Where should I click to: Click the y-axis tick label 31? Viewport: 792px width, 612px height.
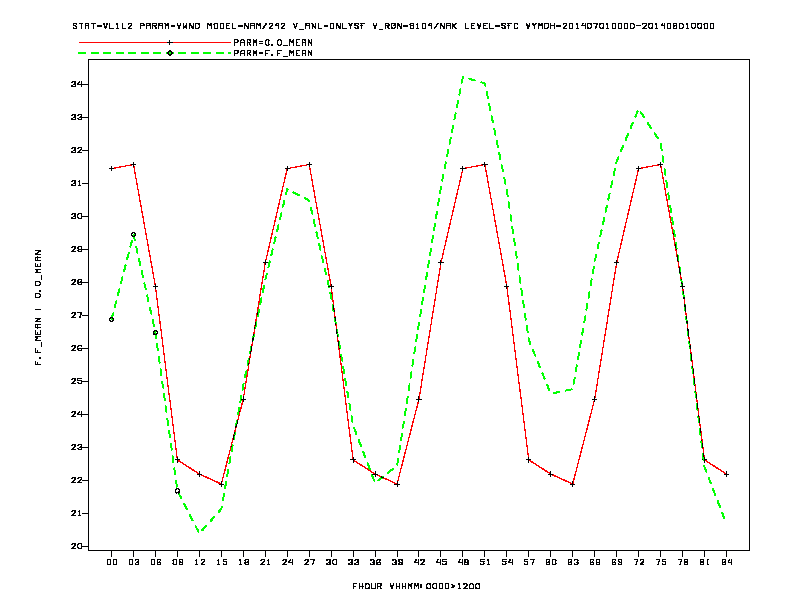(x=77, y=183)
